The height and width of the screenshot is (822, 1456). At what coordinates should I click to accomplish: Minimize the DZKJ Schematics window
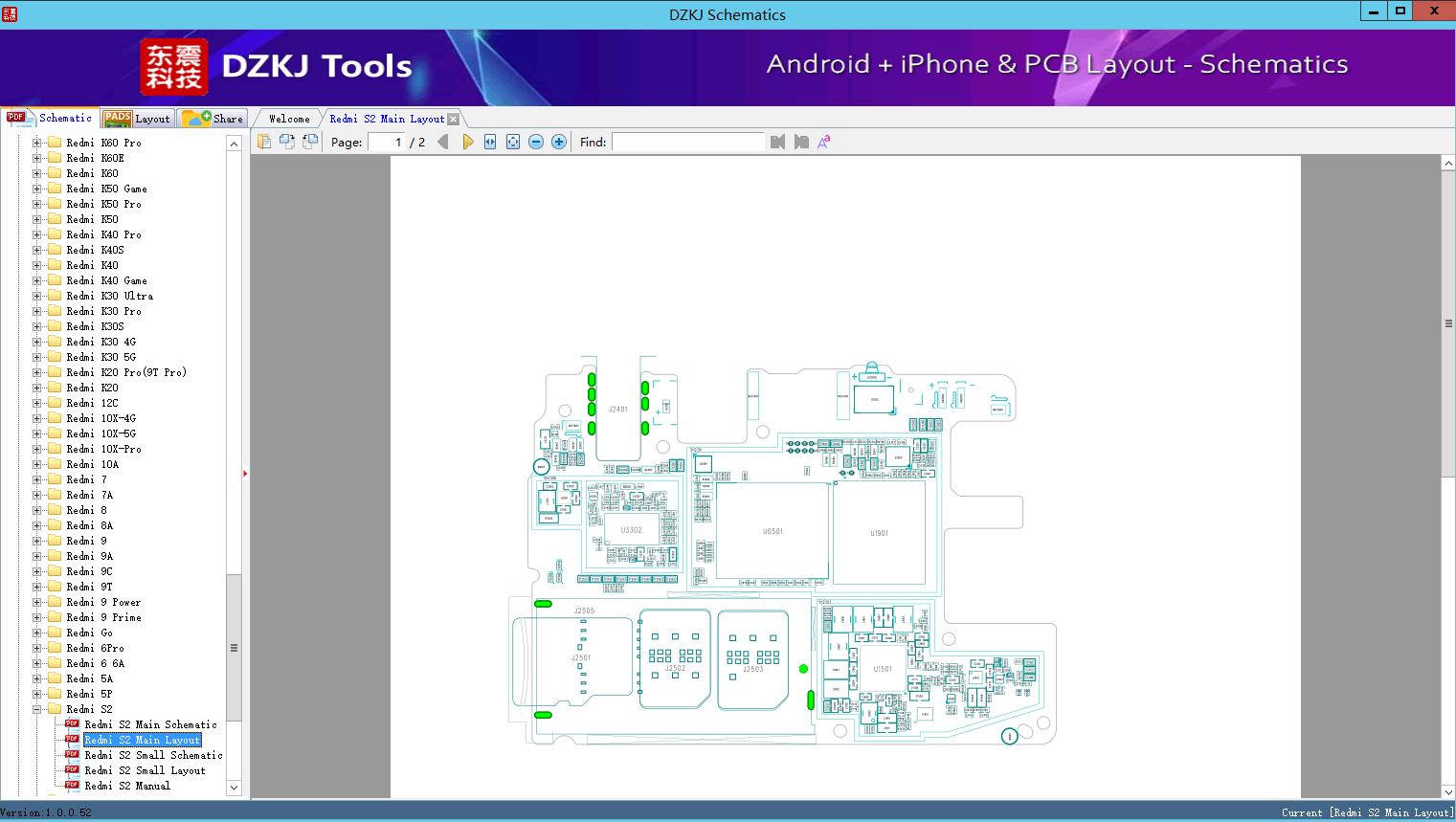click(1374, 11)
